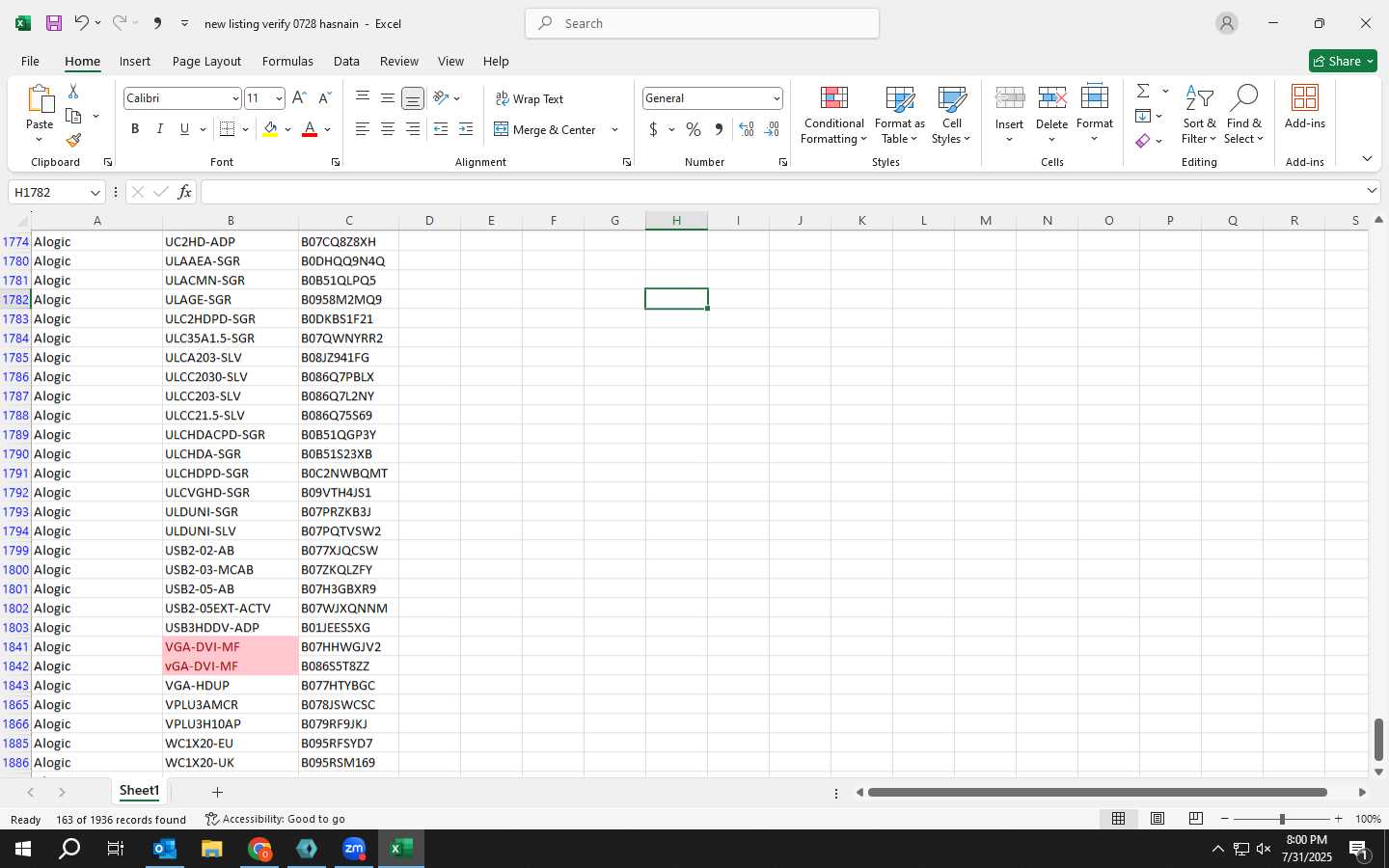Click the Cut scissors icon
Image resolution: width=1389 pixels, height=868 pixels.
pyautogui.click(x=73, y=91)
